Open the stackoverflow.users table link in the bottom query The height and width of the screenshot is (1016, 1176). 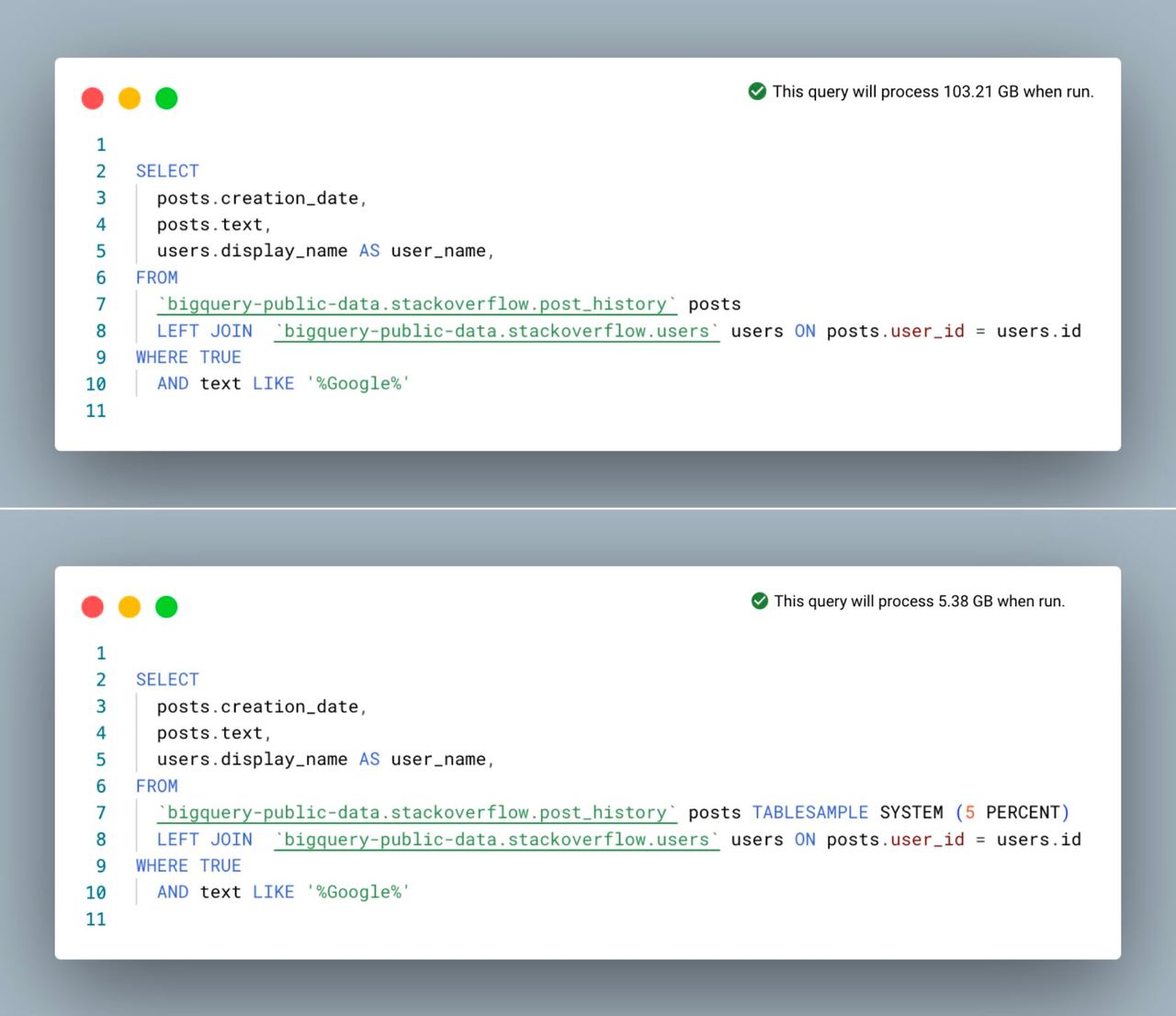(x=497, y=840)
